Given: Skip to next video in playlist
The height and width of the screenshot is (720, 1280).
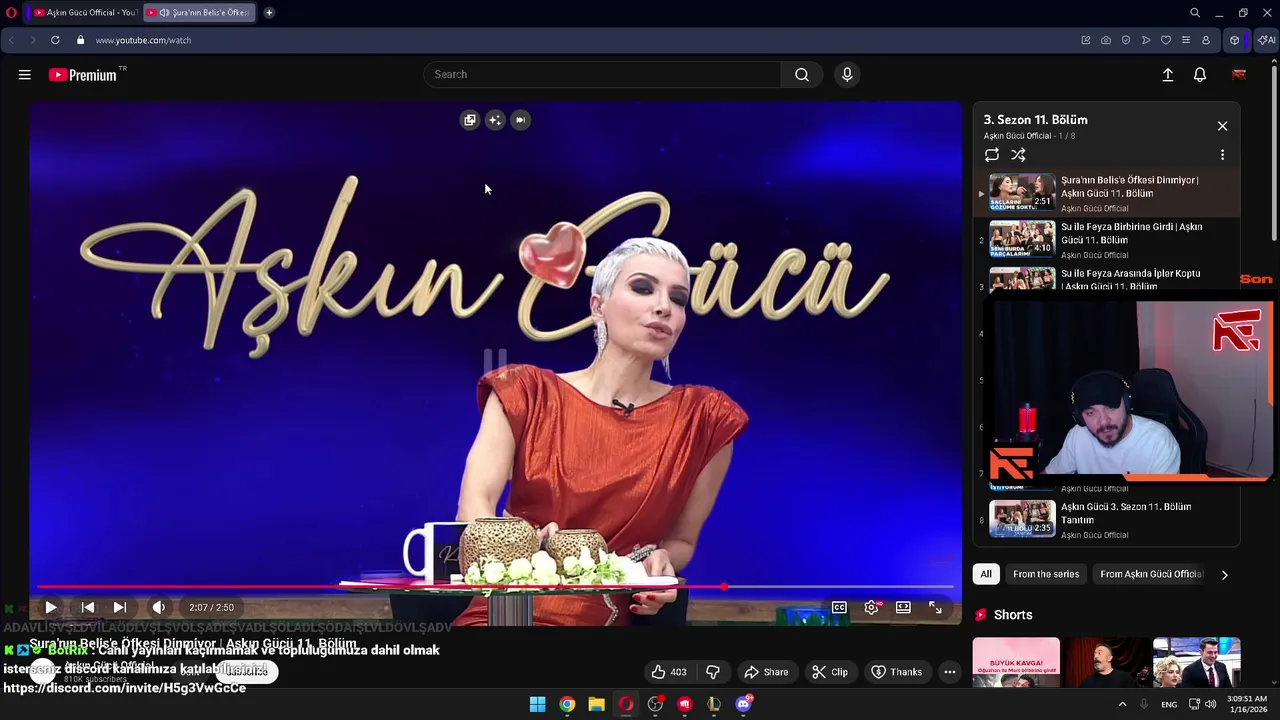Looking at the screenshot, I should (x=119, y=607).
